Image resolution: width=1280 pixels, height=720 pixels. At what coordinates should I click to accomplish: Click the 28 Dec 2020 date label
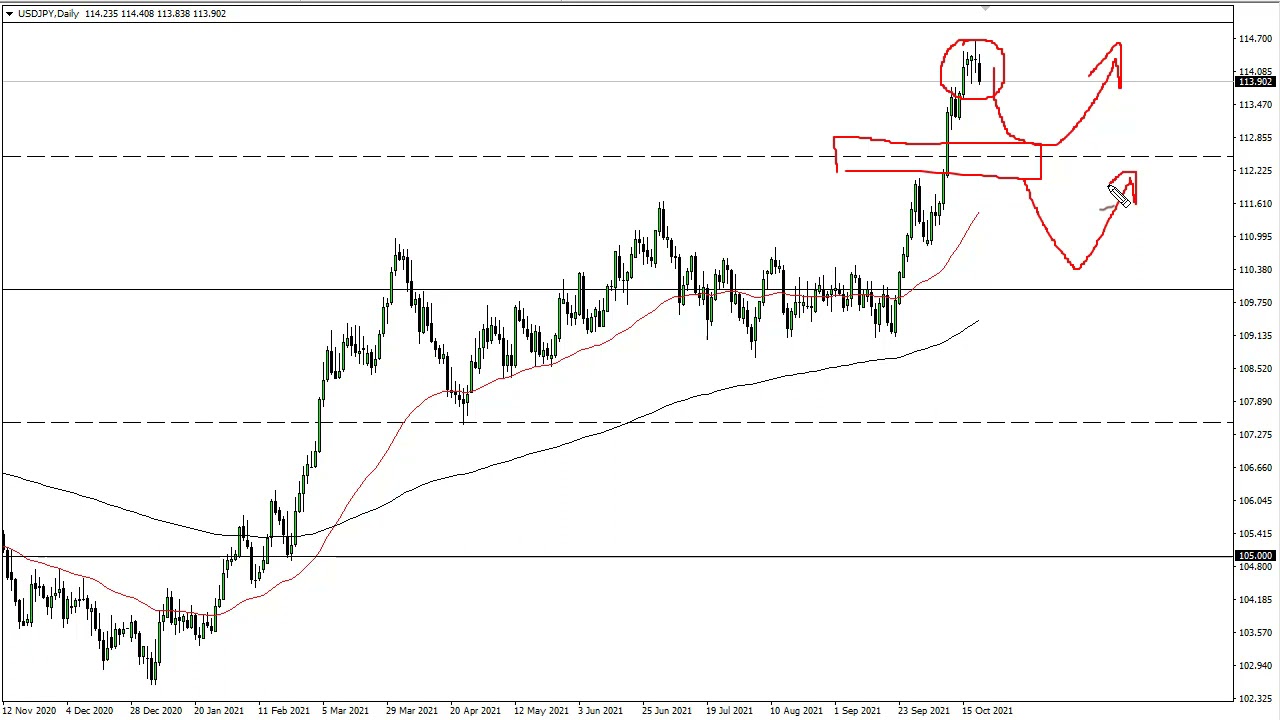155,711
